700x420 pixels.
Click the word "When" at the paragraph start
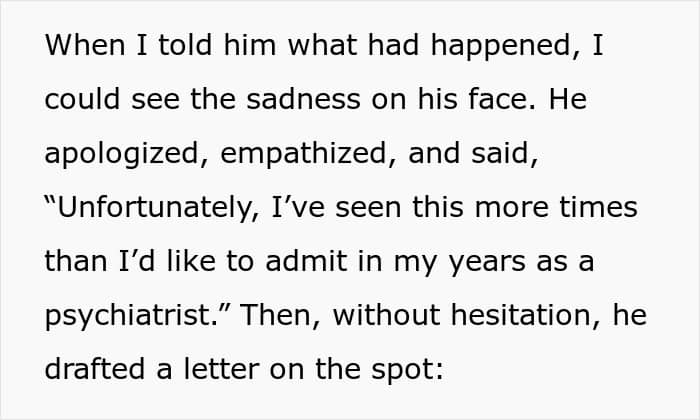(81, 46)
